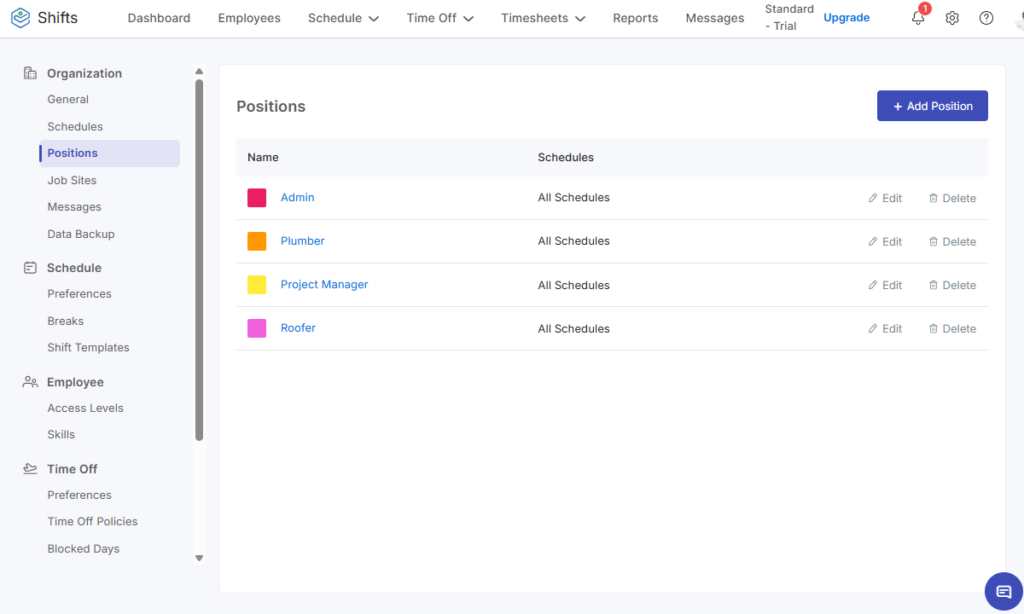1024x614 pixels.
Task: Open the settings gear icon
Action: (x=952, y=18)
